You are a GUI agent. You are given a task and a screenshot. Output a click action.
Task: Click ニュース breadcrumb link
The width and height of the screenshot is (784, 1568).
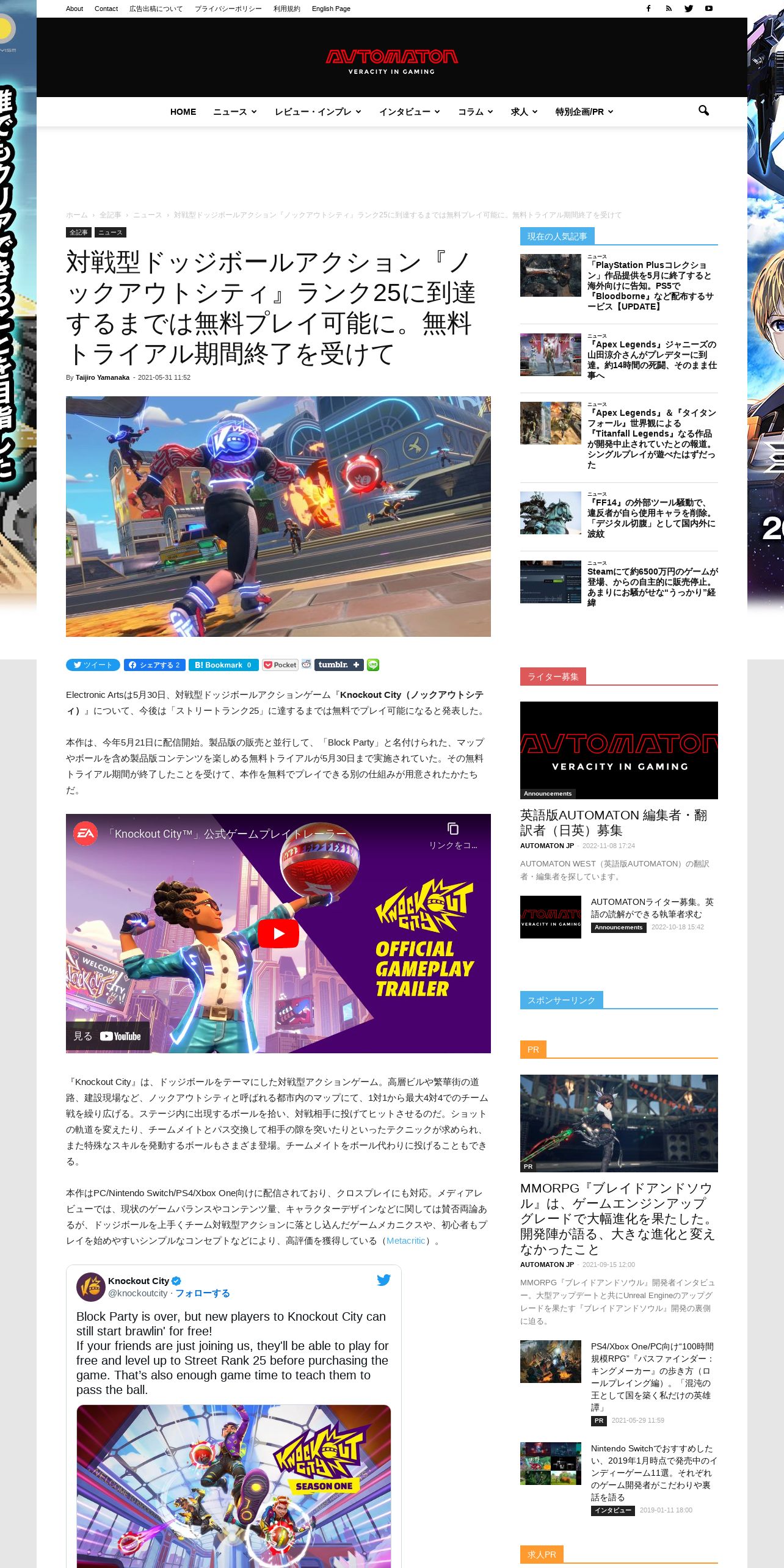tap(148, 215)
